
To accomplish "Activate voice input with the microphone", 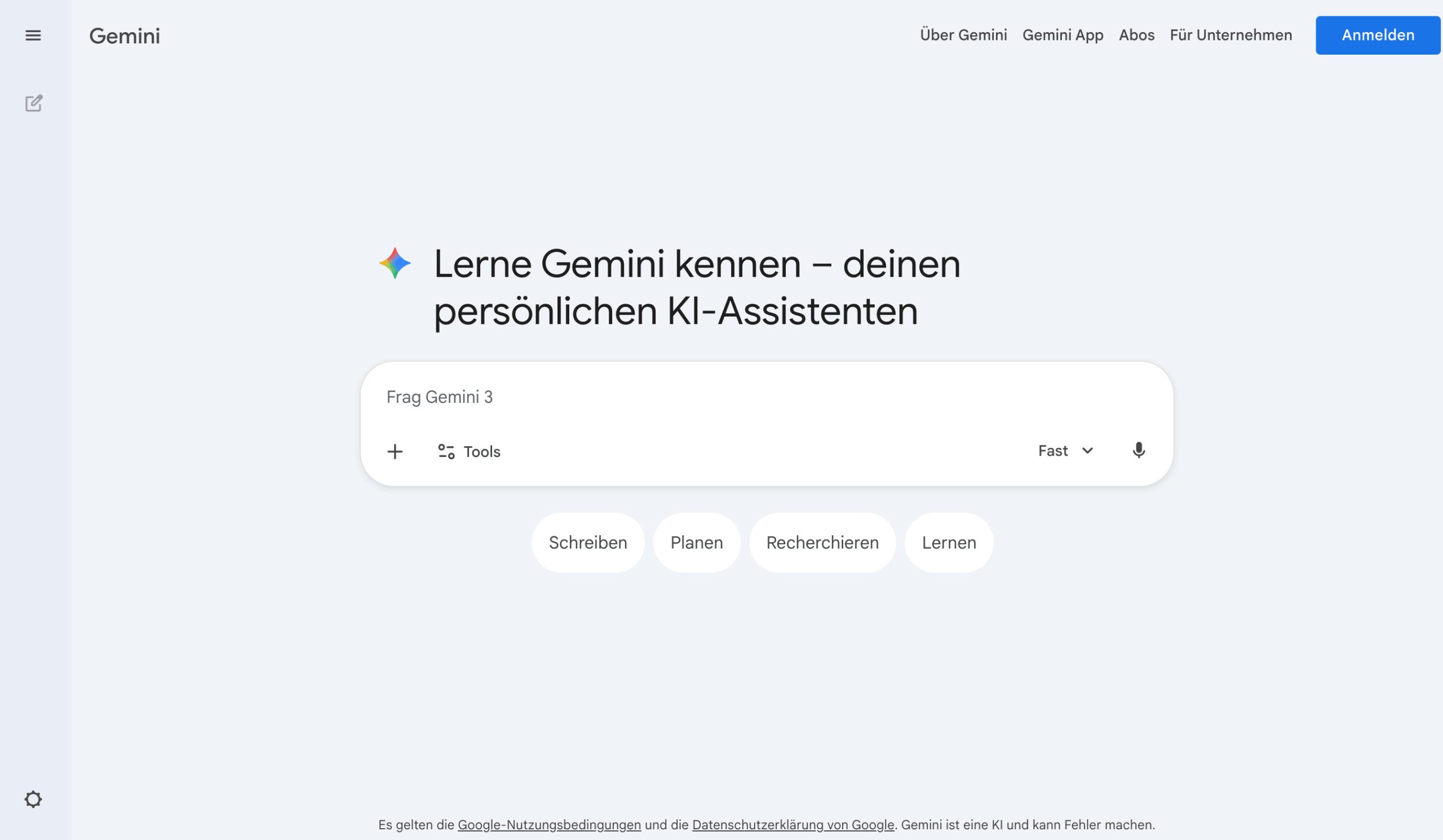I will pos(1139,451).
